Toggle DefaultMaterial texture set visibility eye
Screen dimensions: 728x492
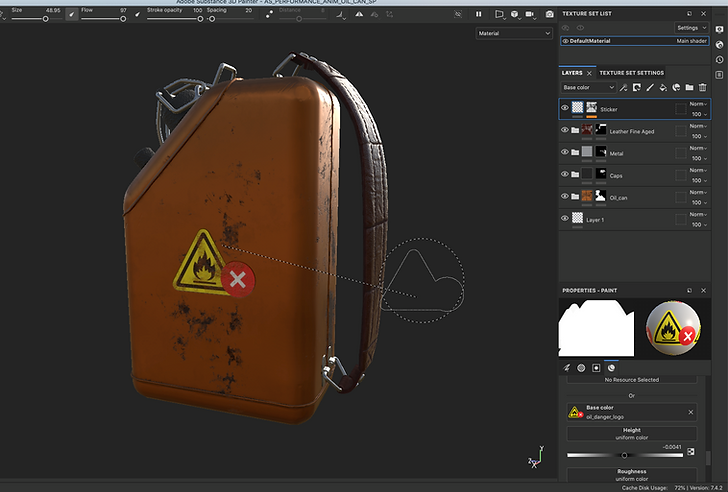tap(565, 41)
